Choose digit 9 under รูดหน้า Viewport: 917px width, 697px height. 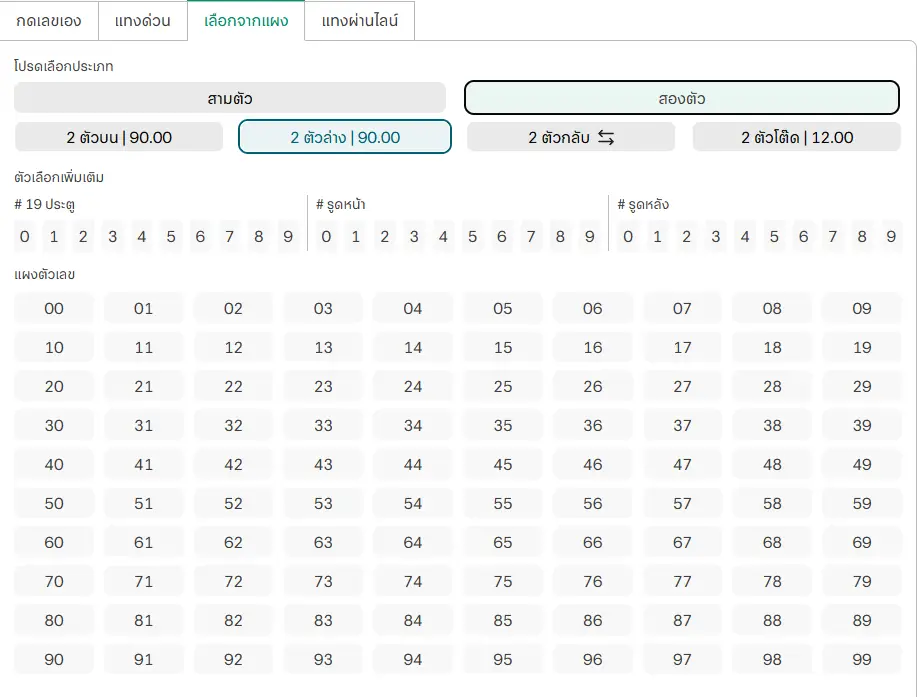point(589,237)
